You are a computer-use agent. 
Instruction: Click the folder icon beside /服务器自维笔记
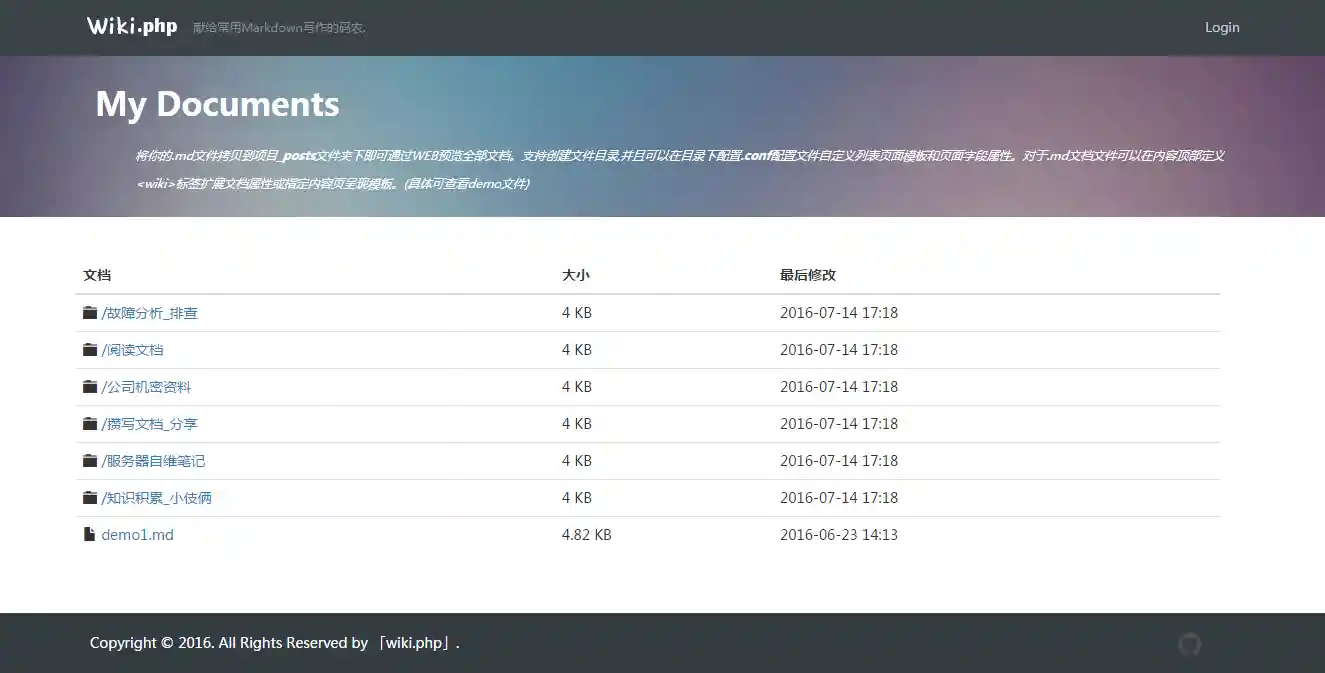[90, 461]
